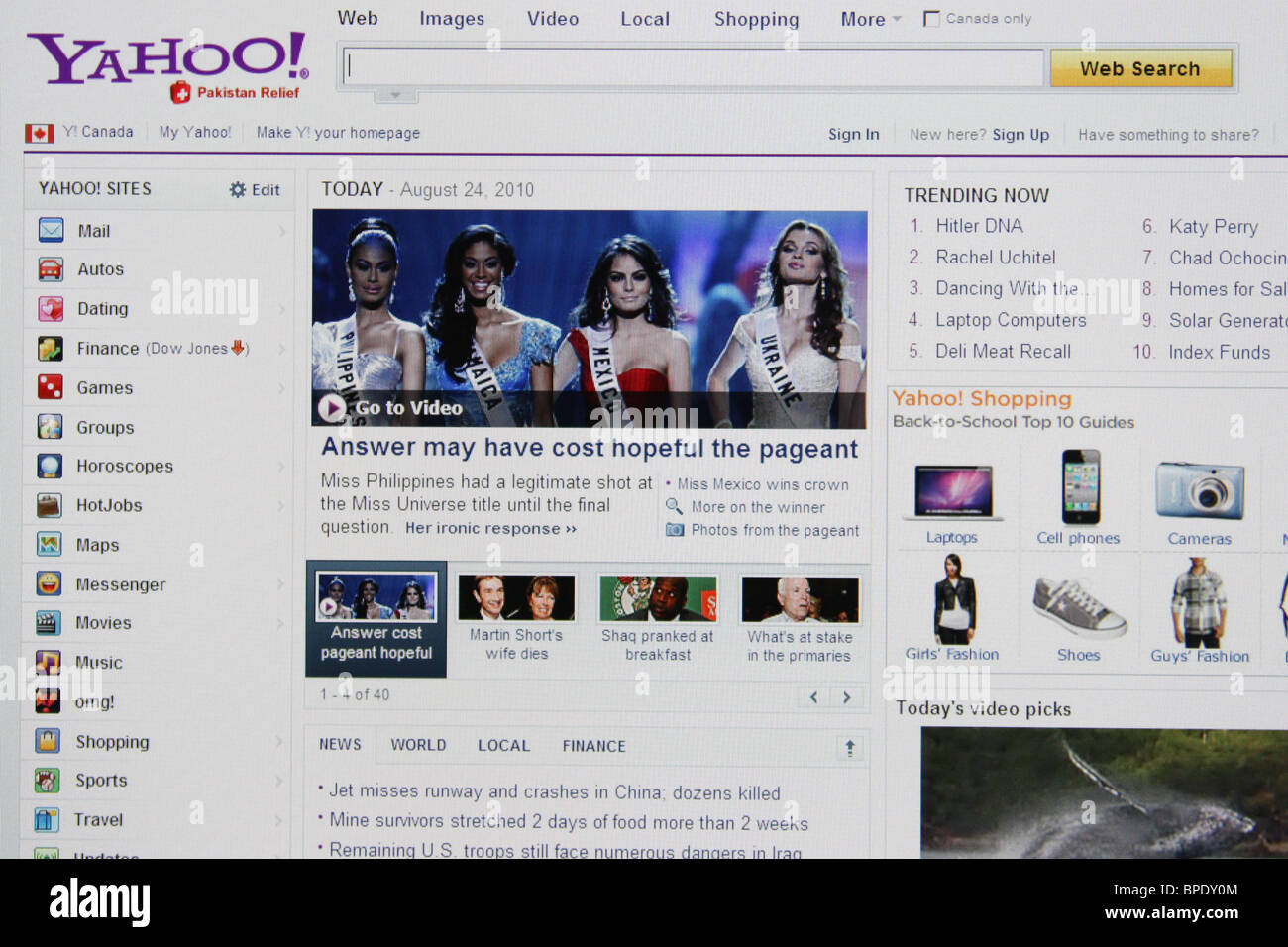Click the Maps icon
Image resolution: width=1288 pixels, height=947 pixels.
pyautogui.click(x=50, y=544)
